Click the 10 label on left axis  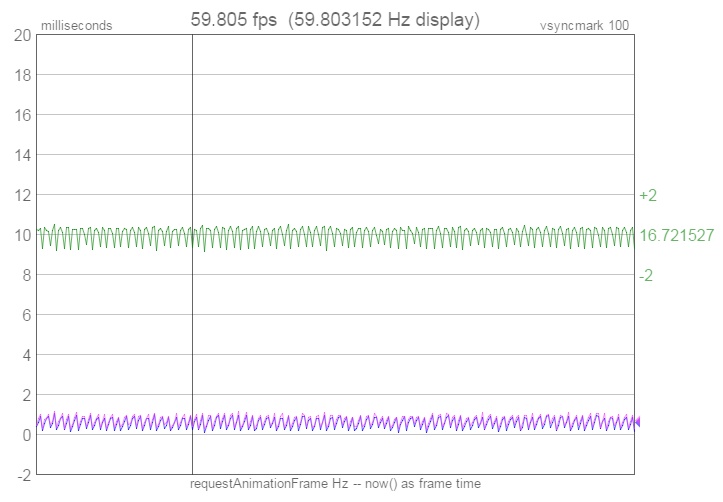point(20,235)
